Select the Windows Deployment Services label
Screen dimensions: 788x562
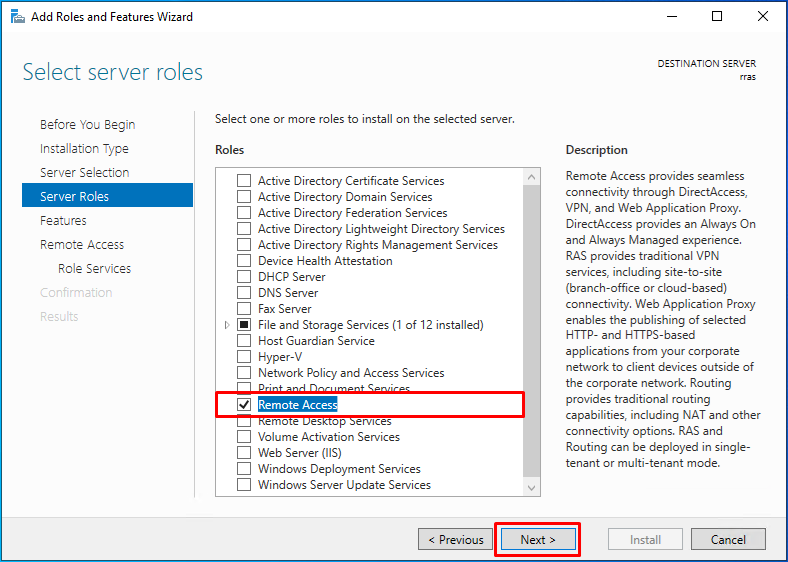(x=339, y=469)
